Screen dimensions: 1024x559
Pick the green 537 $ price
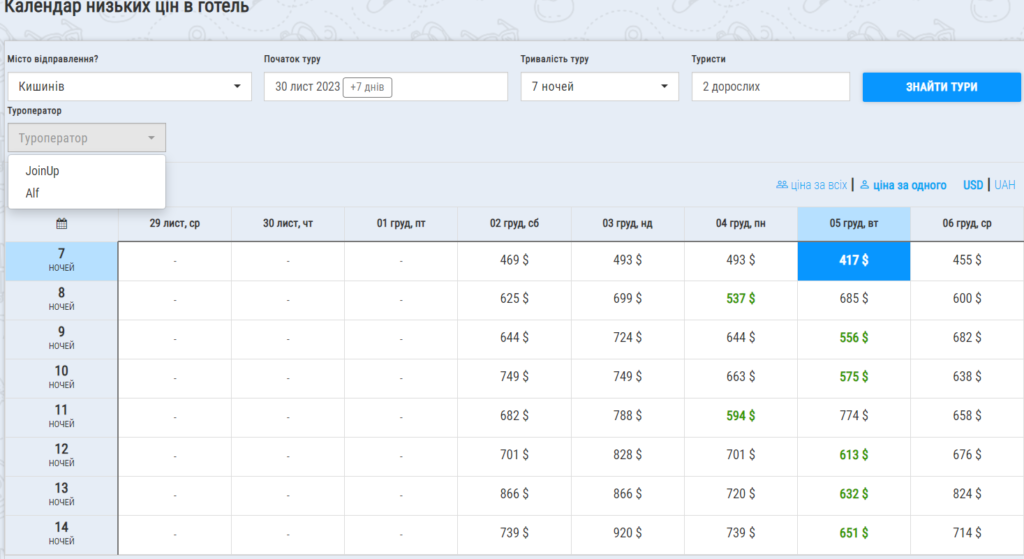click(740, 300)
